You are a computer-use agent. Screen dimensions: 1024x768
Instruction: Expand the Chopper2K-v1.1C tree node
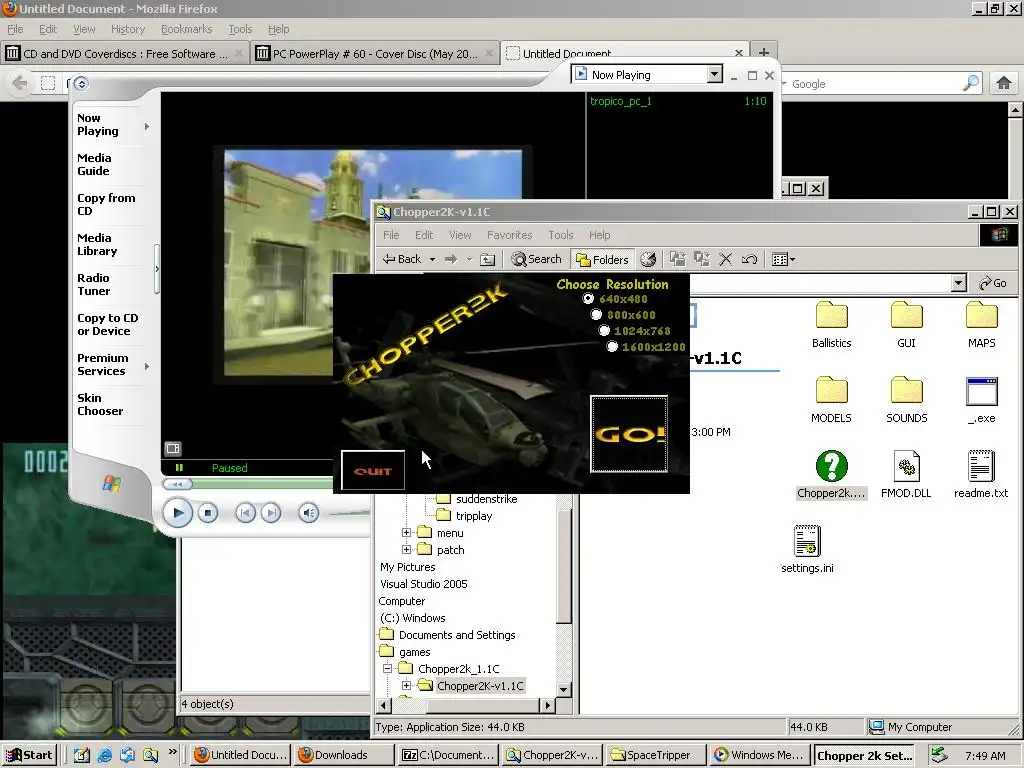[406, 685]
